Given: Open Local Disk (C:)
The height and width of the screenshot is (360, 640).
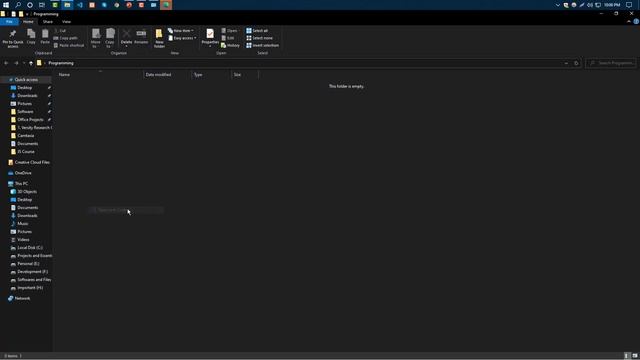Looking at the screenshot, I should [30, 248].
